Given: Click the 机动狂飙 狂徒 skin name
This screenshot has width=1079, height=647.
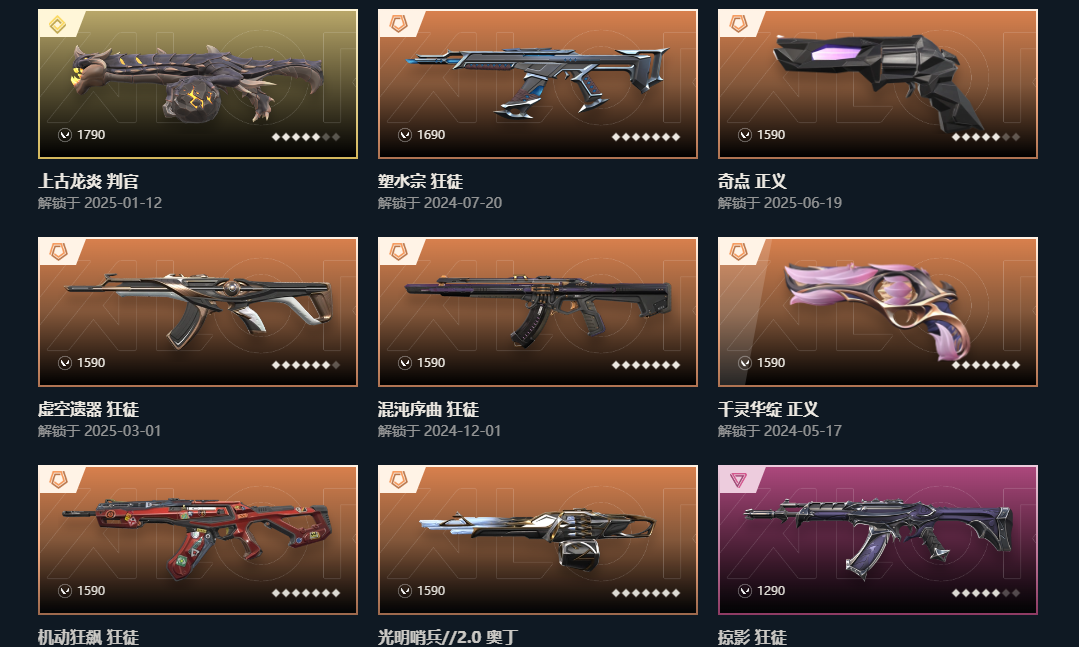Looking at the screenshot, I should coord(88,637).
